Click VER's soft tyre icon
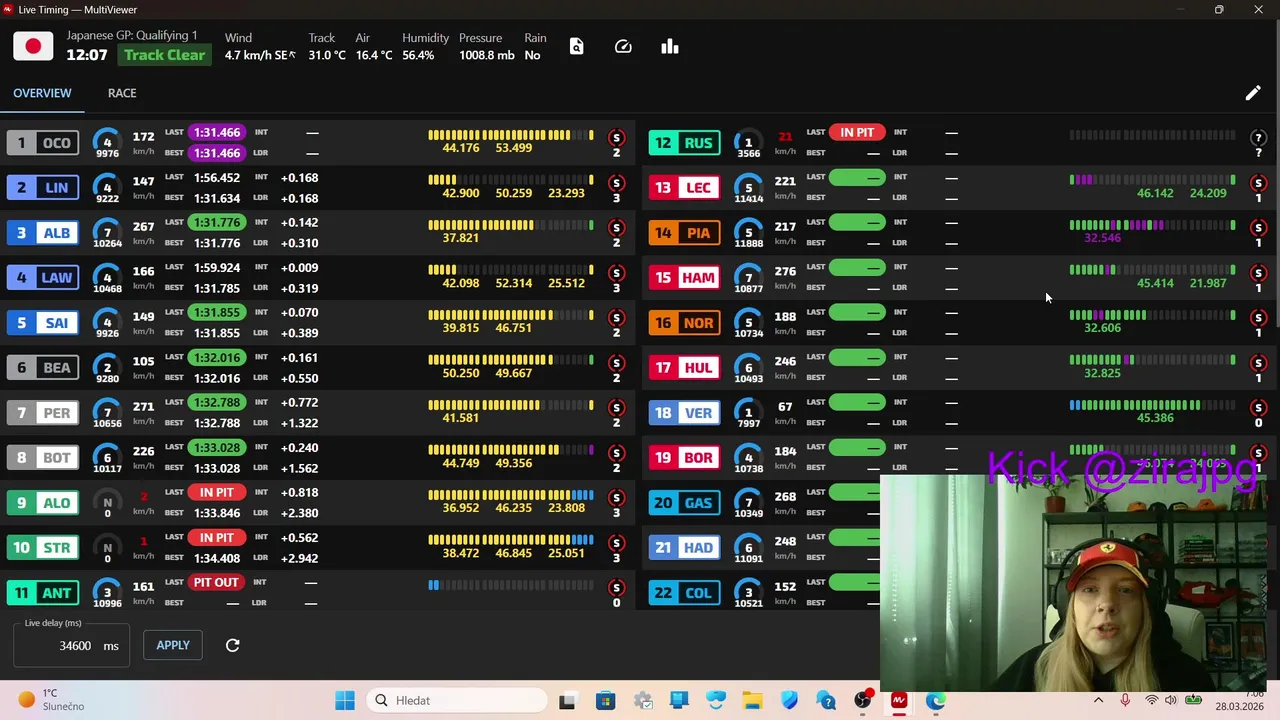The width and height of the screenshot is (1280, 720). click(1258, 408)
